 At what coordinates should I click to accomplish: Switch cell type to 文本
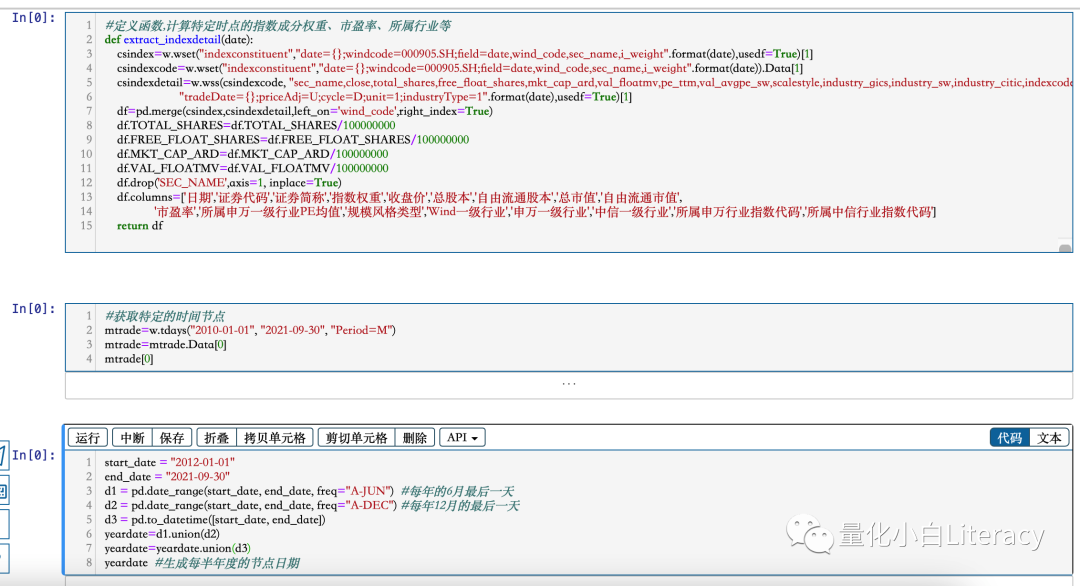tap(1049, 438)
